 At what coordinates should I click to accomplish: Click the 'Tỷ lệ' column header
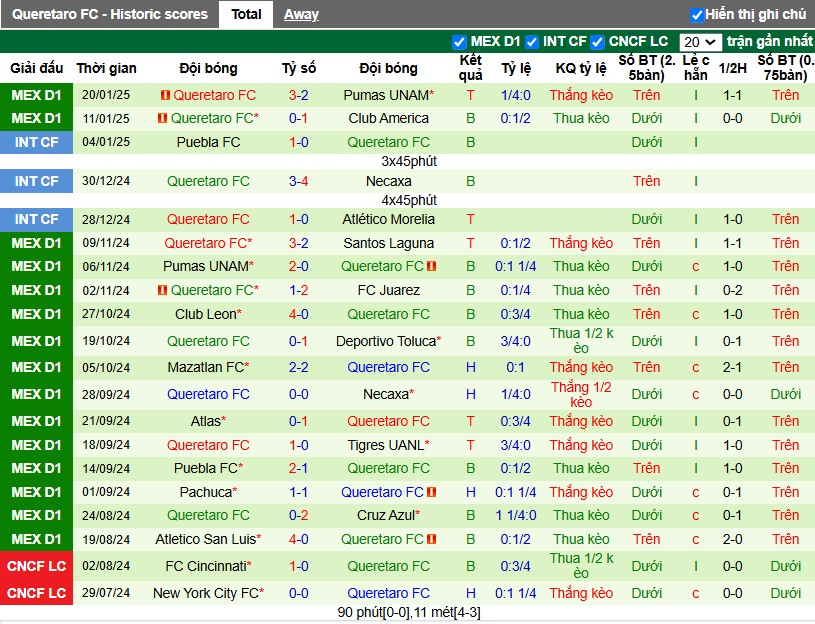[516, 68]
